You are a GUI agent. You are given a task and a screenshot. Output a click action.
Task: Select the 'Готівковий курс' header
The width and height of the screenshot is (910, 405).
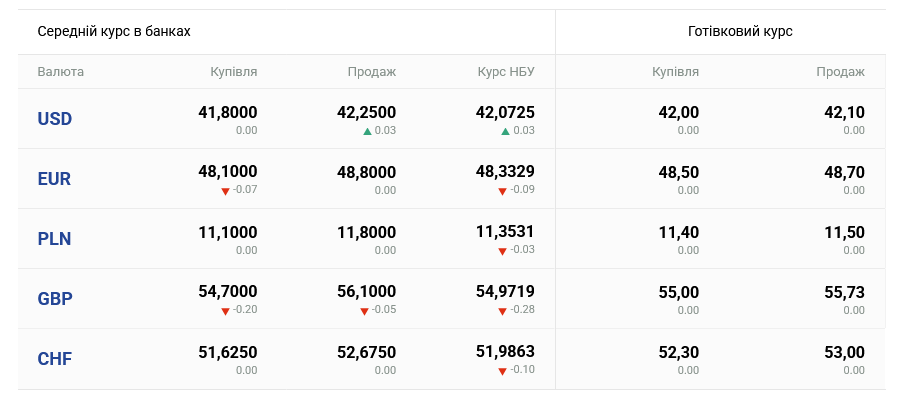point(740,31)
